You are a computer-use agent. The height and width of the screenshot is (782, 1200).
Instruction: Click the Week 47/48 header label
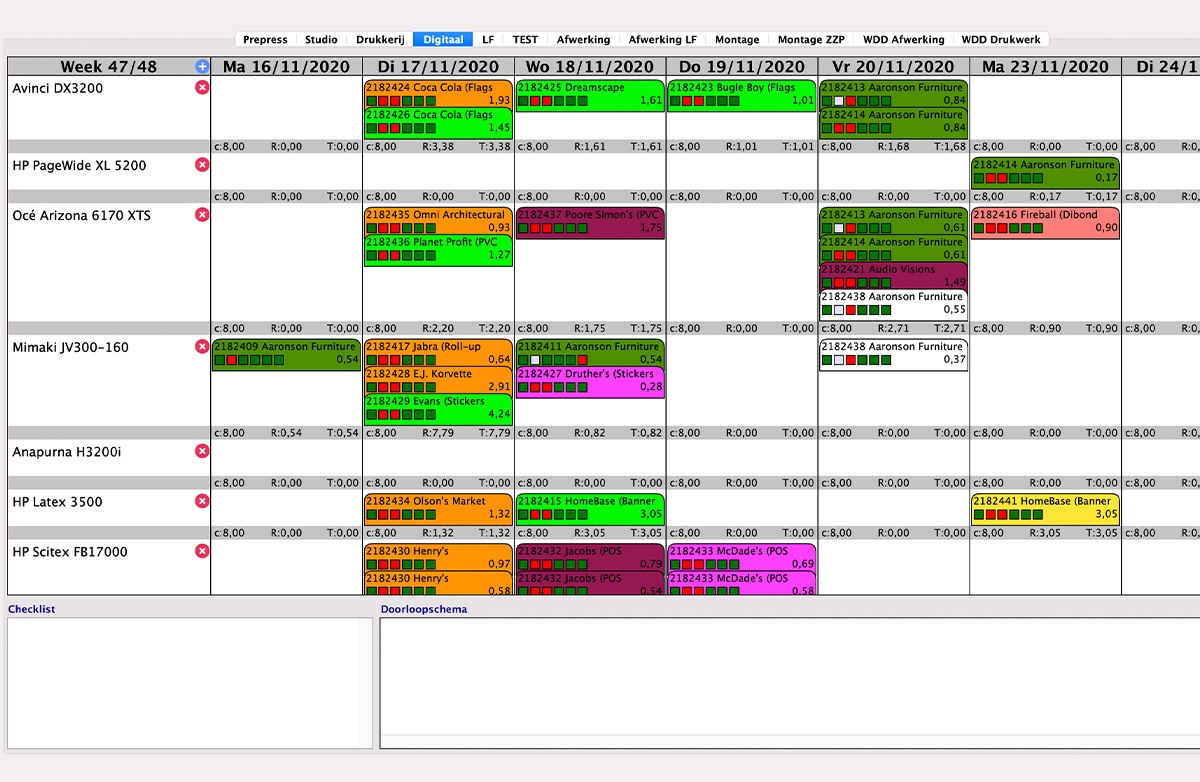click(109, 67)
